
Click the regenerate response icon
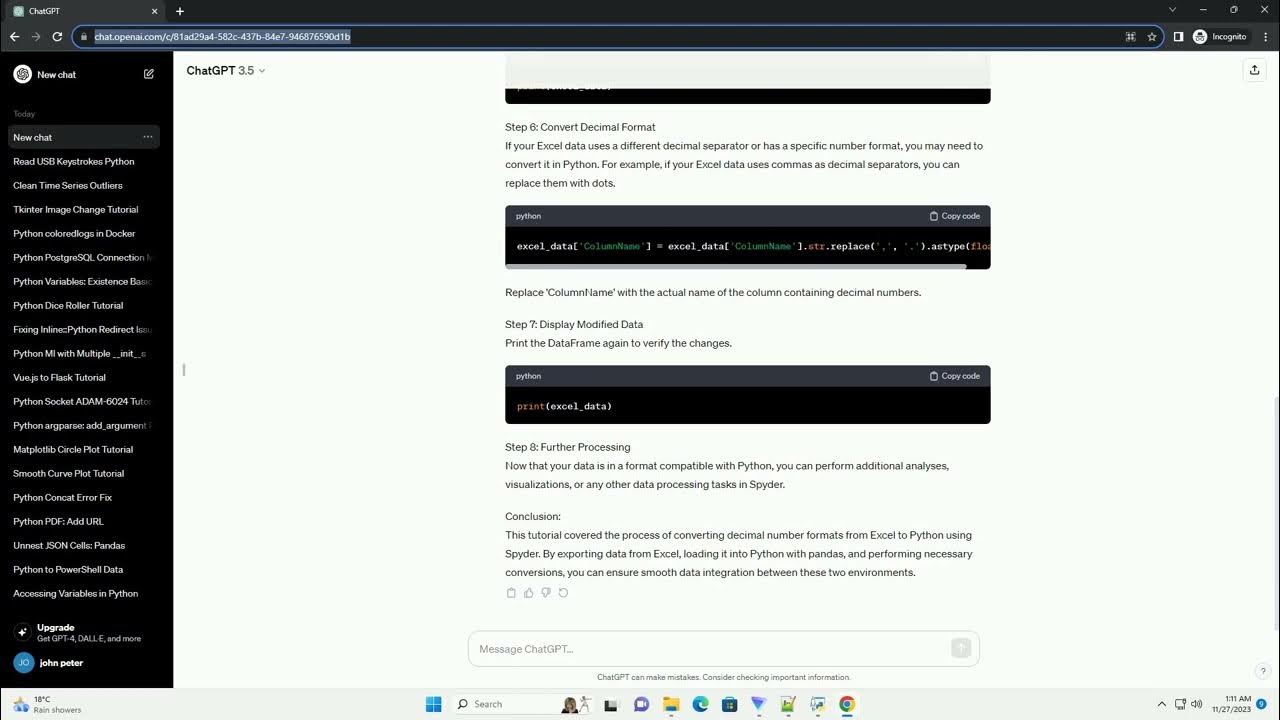[x=563, y=593]
